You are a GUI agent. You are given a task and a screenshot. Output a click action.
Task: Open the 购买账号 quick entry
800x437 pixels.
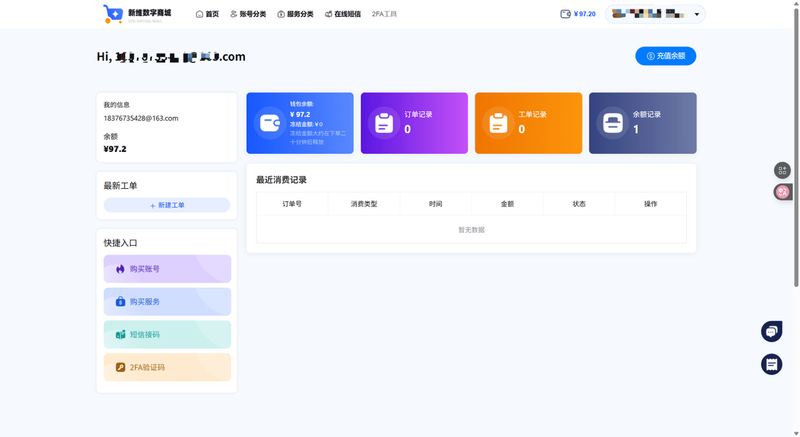[x=167, y=269]
